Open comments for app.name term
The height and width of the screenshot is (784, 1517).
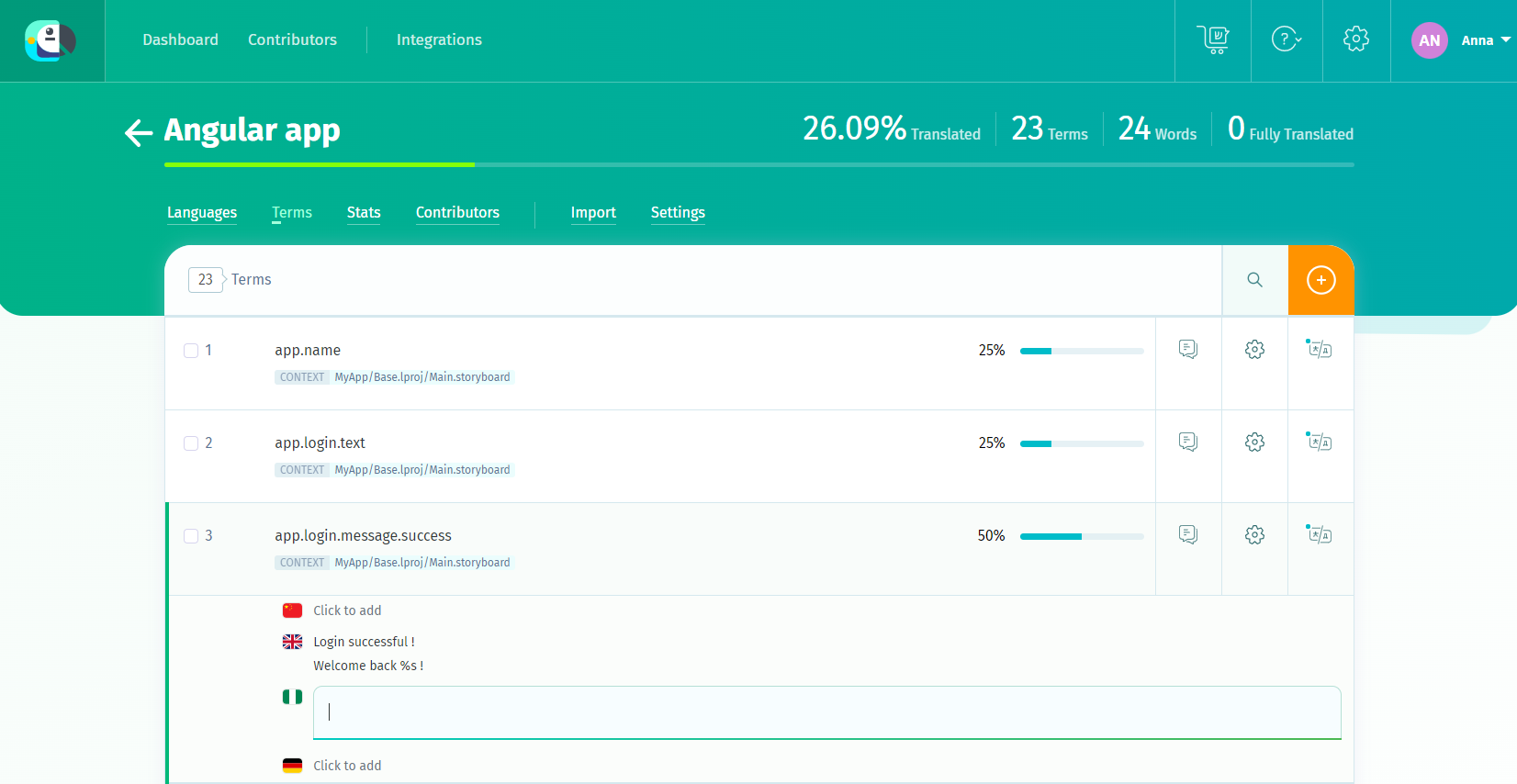pos(1188,349)
